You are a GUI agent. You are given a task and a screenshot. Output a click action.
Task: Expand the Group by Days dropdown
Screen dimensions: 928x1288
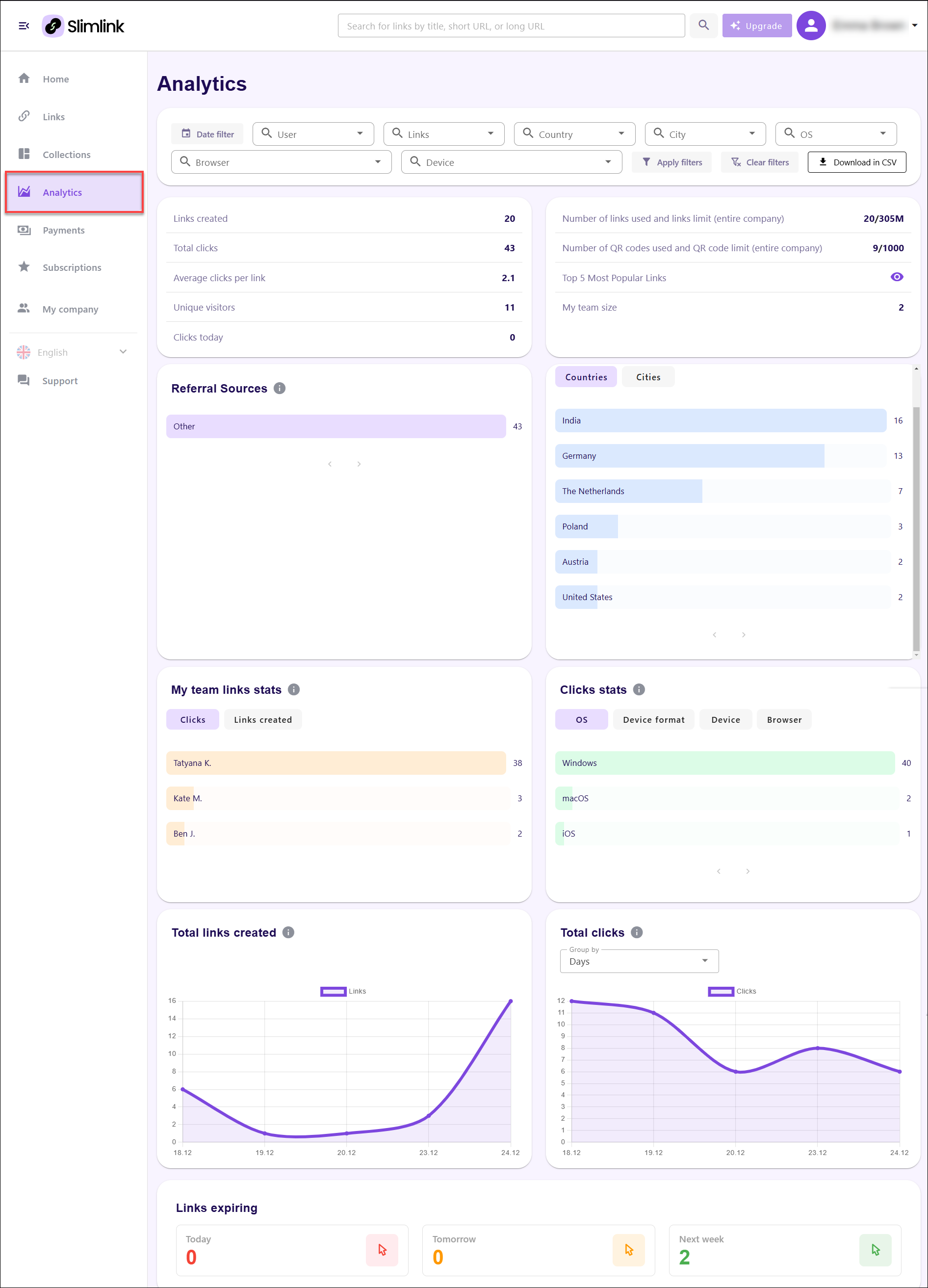pos(639,961)
